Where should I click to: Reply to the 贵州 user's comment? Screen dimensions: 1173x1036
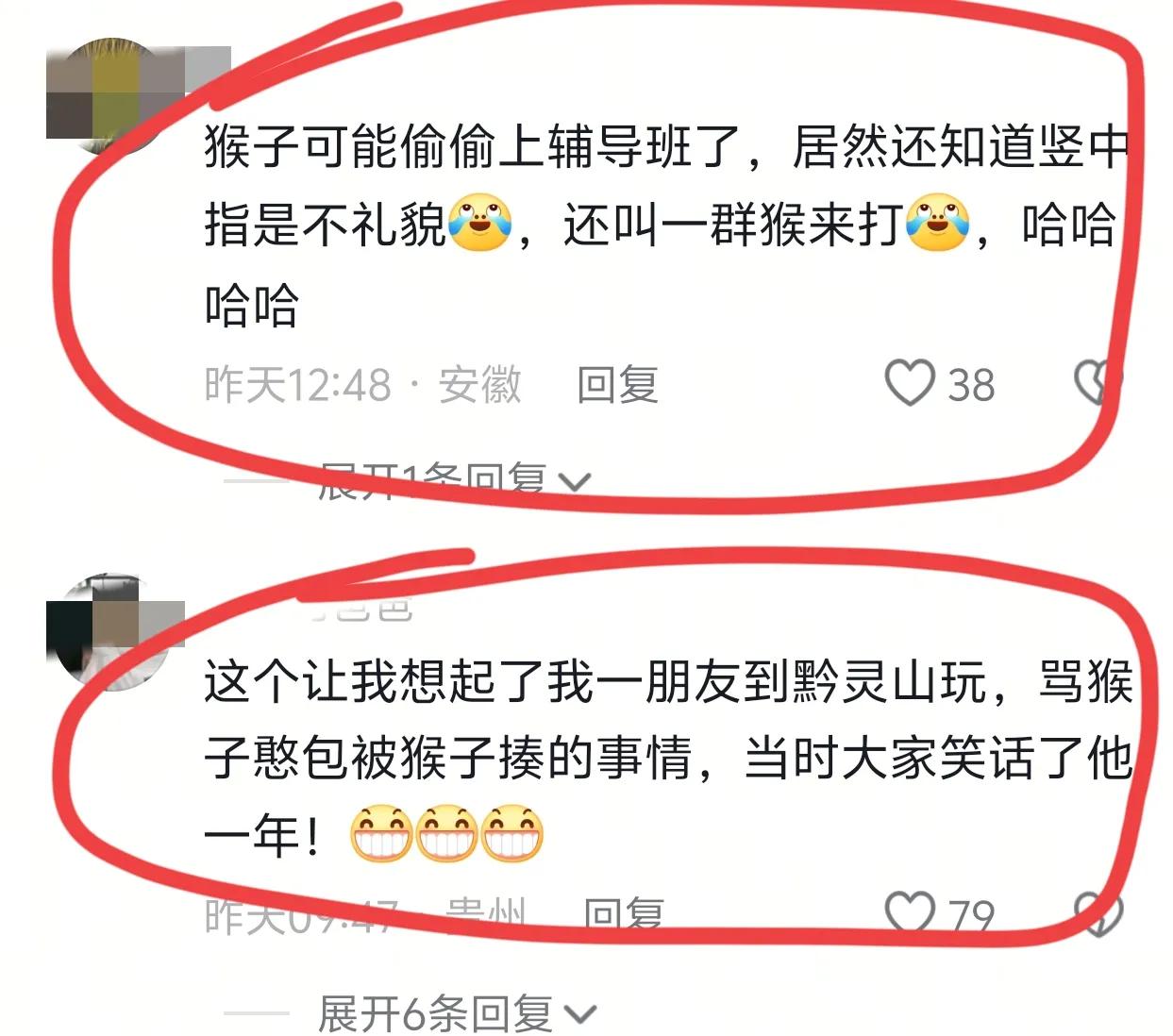click(623, 914)
